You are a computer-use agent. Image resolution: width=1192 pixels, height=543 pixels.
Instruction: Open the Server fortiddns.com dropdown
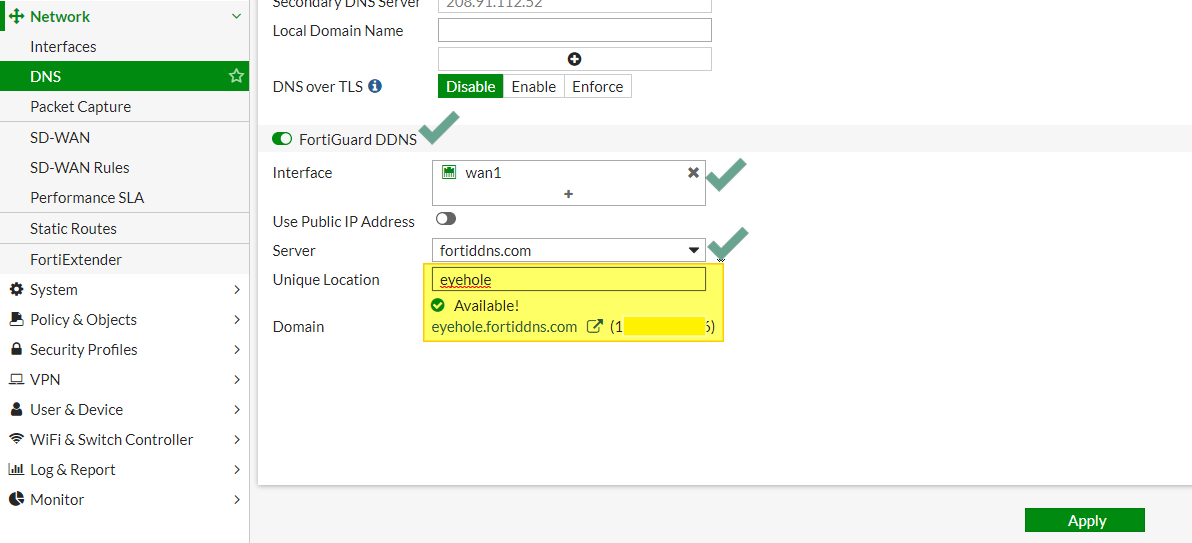tap(569, 250)
